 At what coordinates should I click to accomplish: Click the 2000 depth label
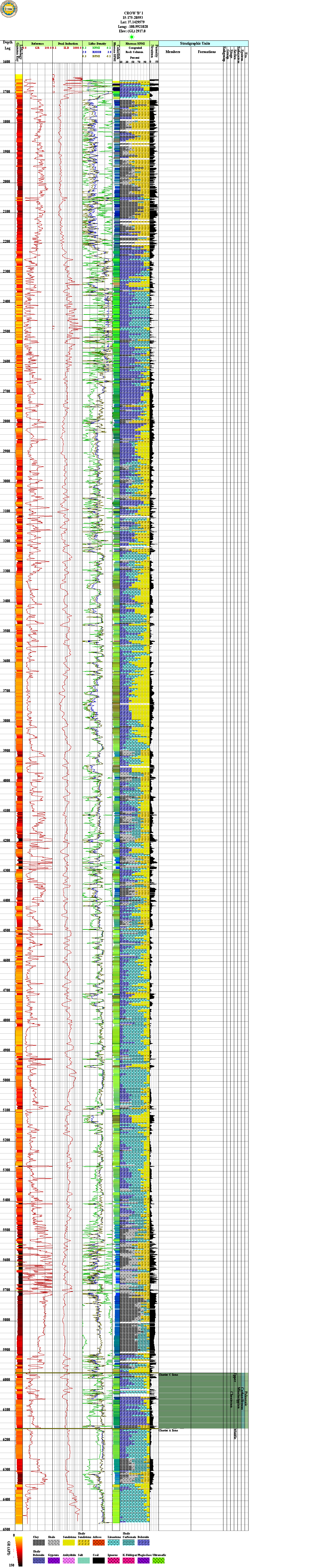click(x=6, y=182)
